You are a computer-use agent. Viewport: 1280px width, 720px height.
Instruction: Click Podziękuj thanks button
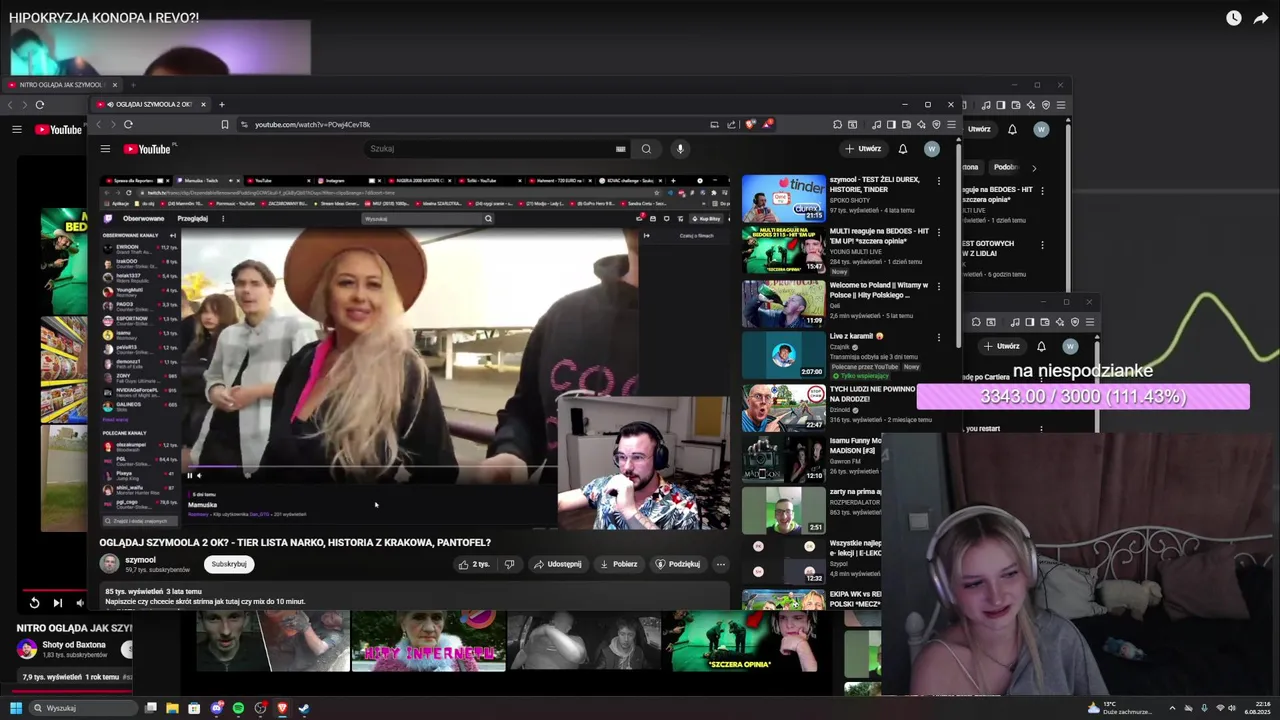(677, 564)
